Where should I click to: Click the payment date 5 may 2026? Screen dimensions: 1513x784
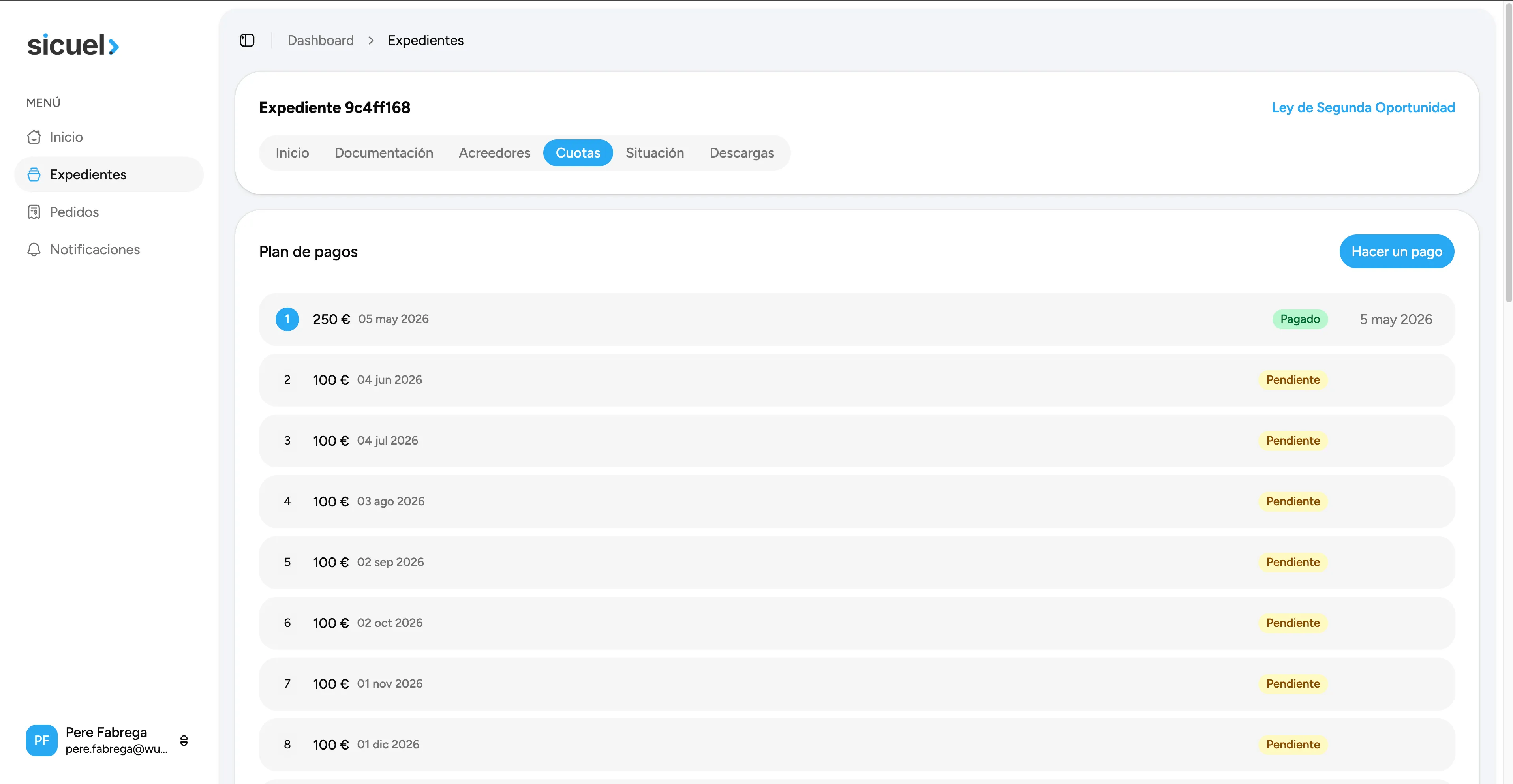pos(1396,319)
